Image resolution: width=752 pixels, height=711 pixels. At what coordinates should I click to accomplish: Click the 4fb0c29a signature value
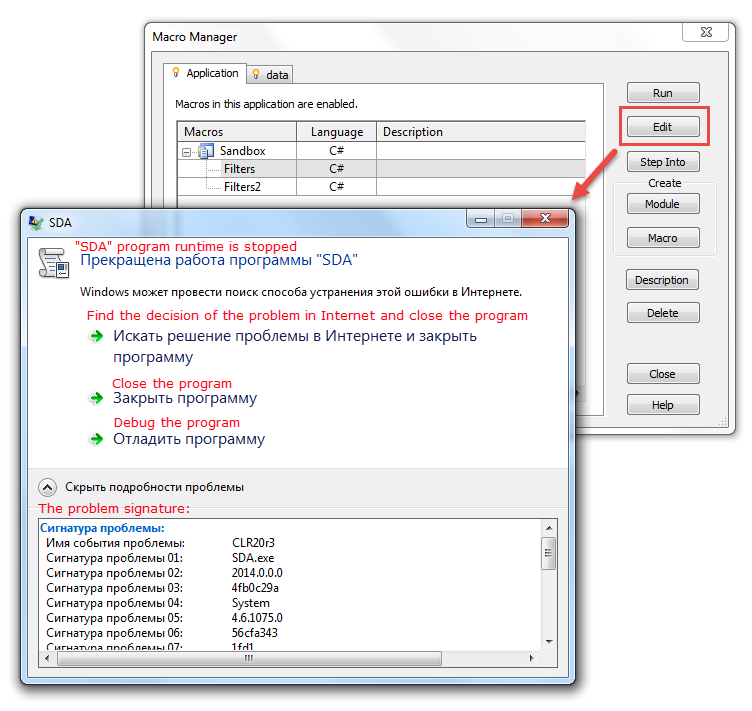255,588
